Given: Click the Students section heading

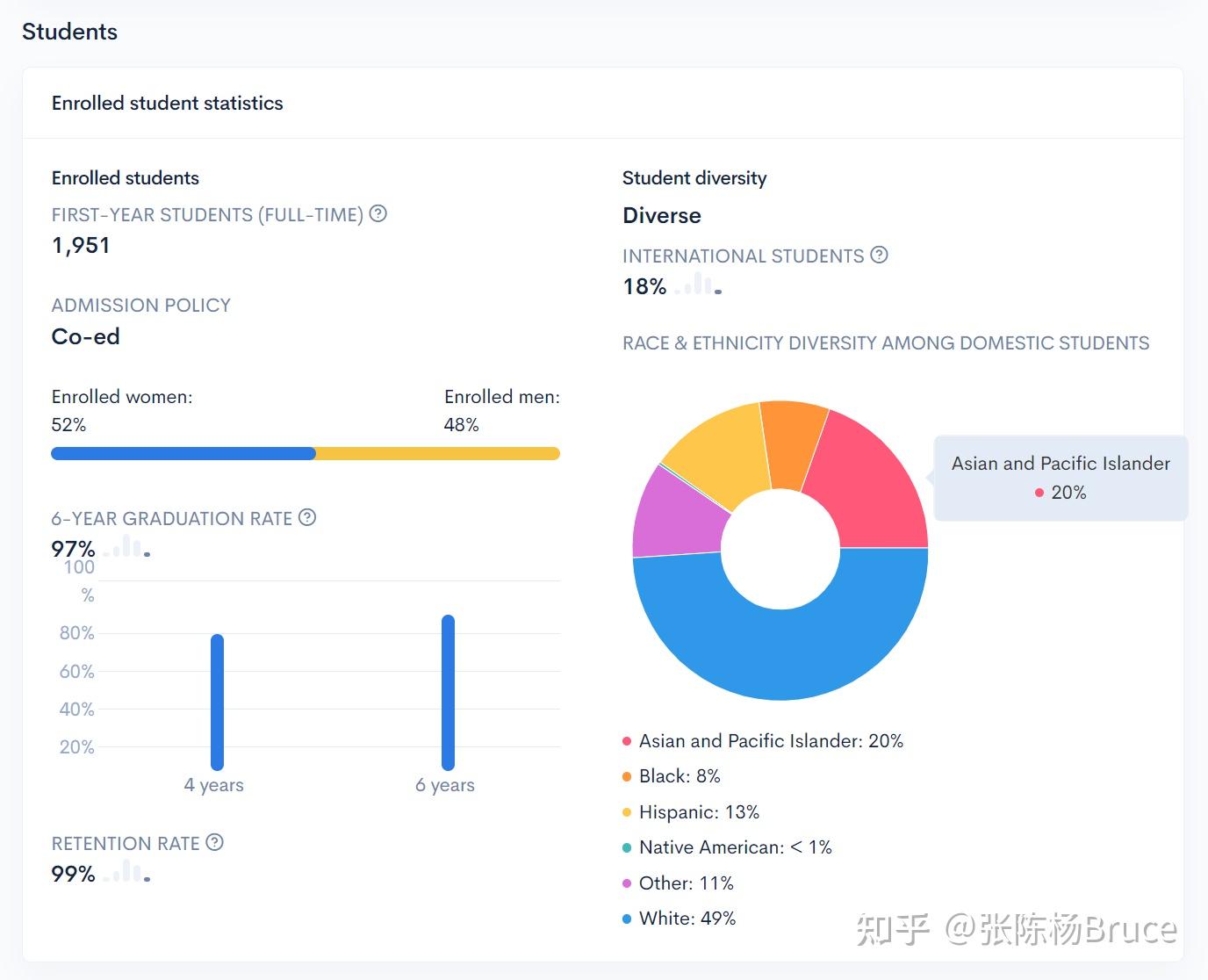Looking at the screenshot, I should click(x=69, y=32).
